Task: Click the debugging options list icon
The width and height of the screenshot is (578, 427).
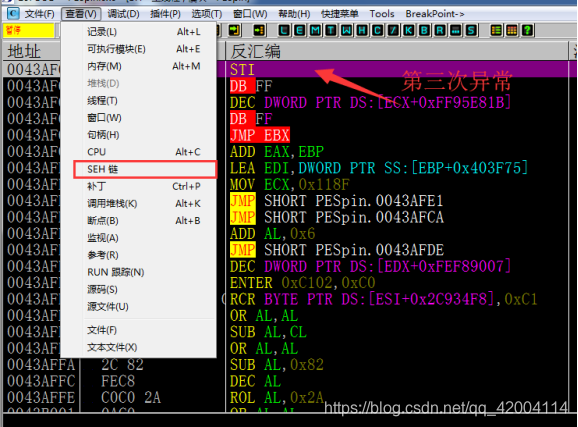Action: point(496,30)
